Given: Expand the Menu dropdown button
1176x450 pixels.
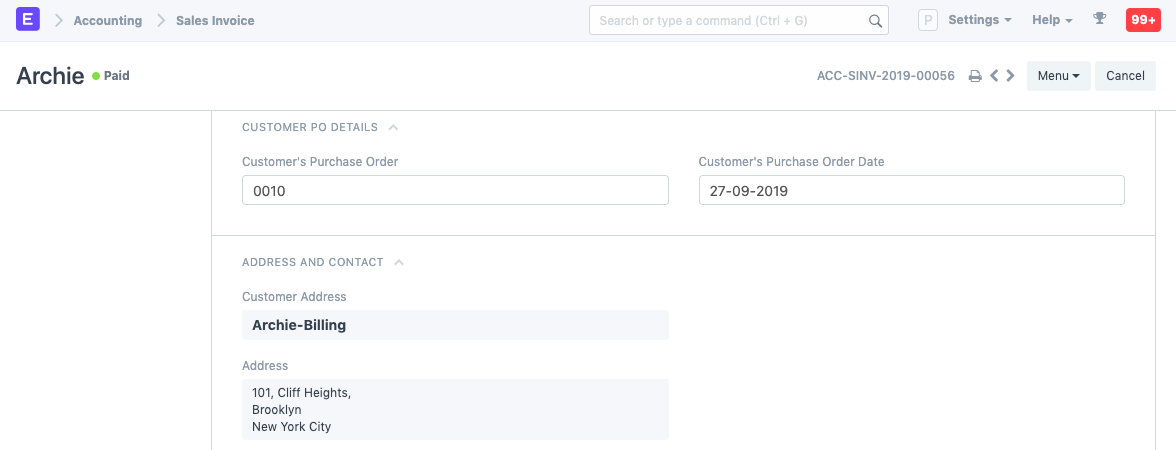Looking at the screenshot, I should point(1058,76).
